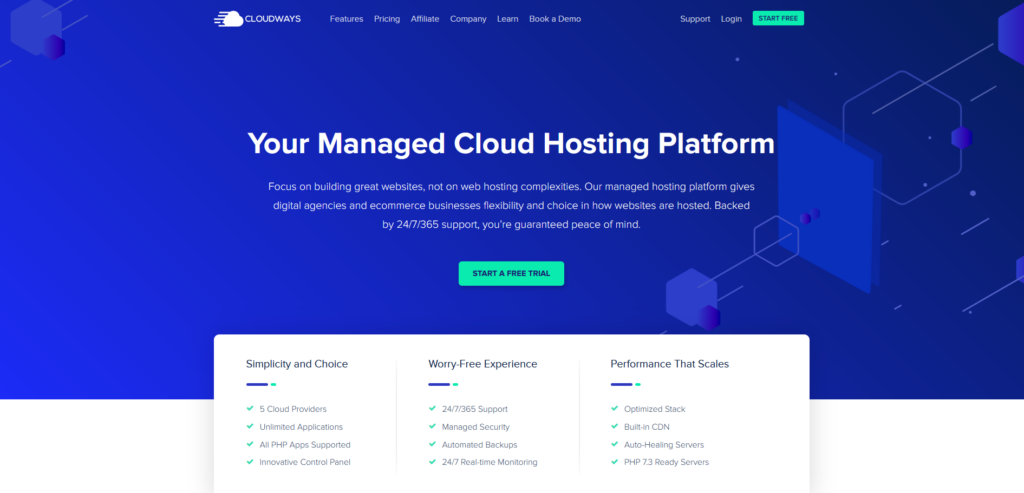
Task: Click the Managed Security item
Action: tap(475, 426)
